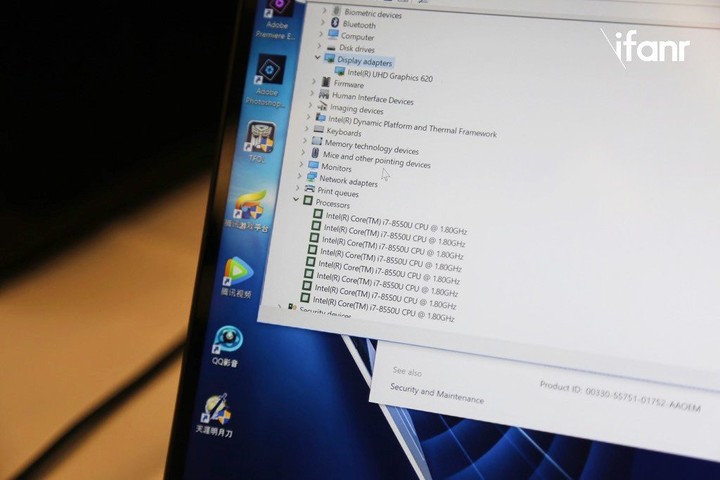720x480 pixels.
Task: Click the Human Interface Devices icon
Action: pos(324,95)
